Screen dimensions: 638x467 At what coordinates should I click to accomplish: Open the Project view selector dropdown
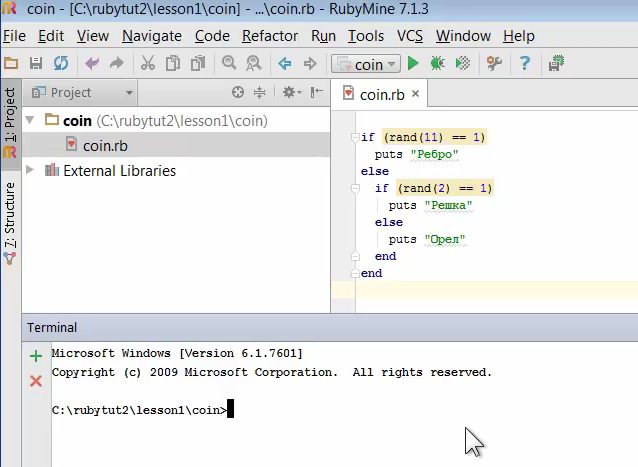click(x=83, y=93)
